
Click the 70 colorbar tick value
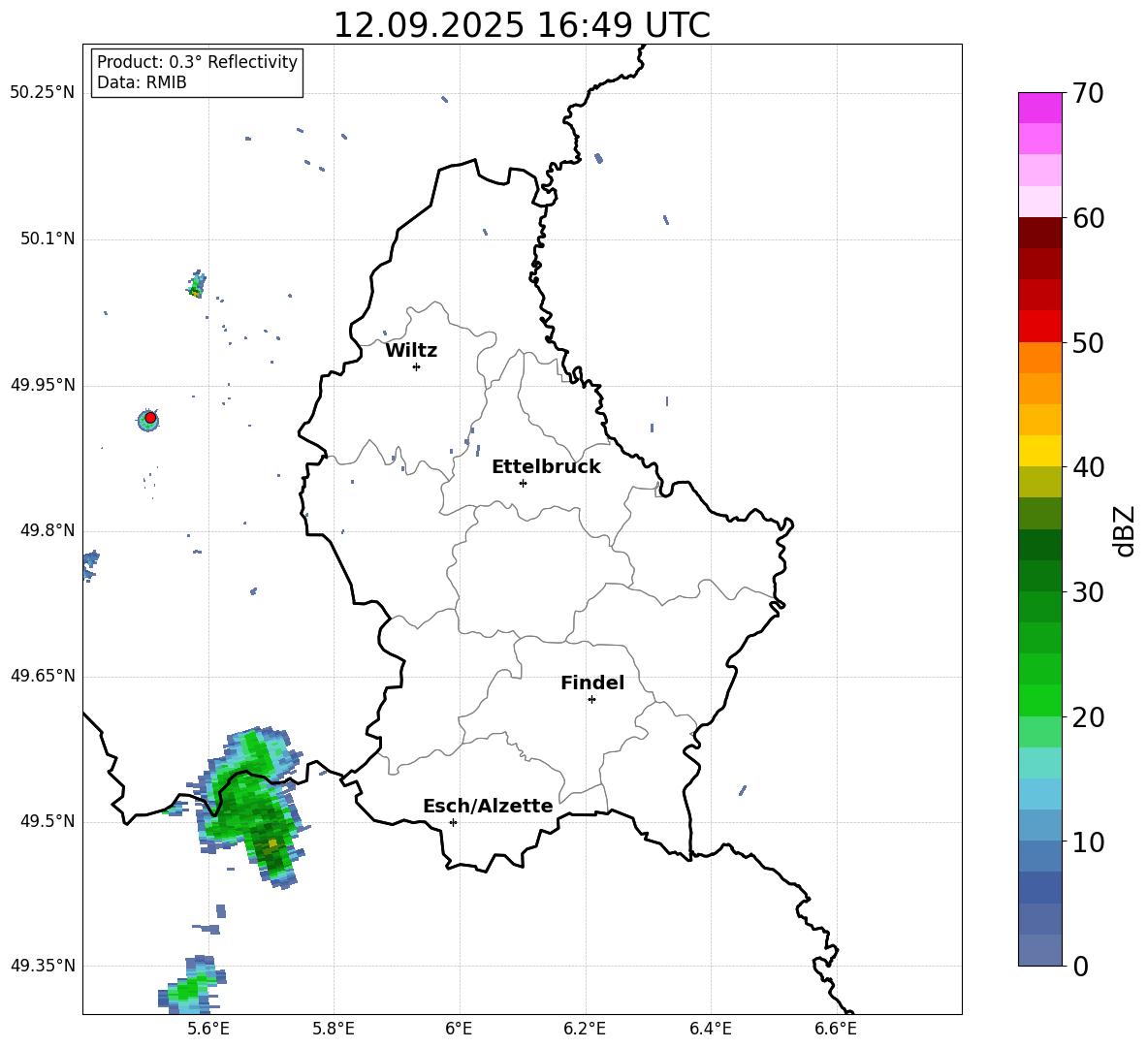pos(1088,94)
